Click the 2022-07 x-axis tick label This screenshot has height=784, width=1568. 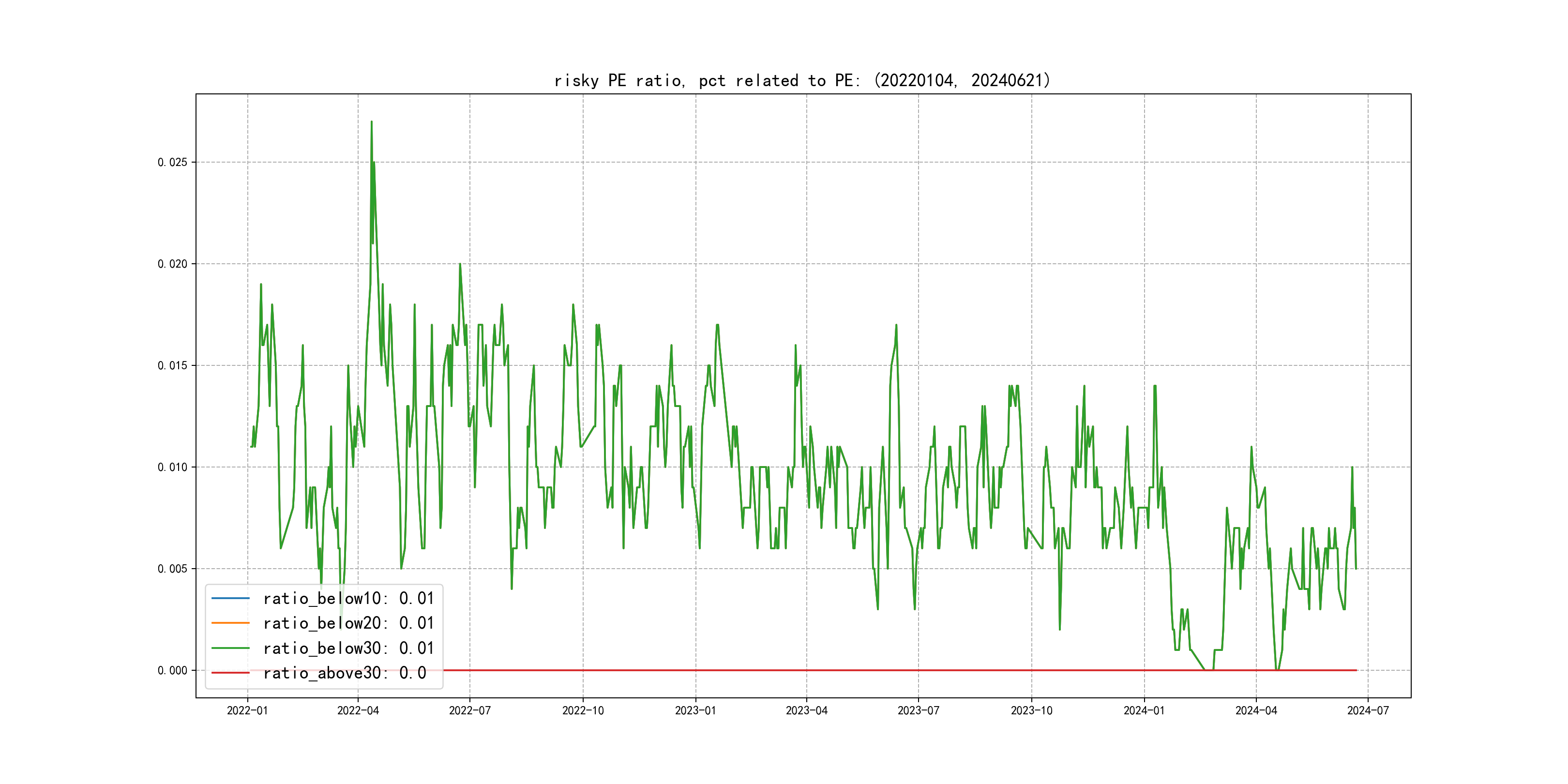pos(469,710)
